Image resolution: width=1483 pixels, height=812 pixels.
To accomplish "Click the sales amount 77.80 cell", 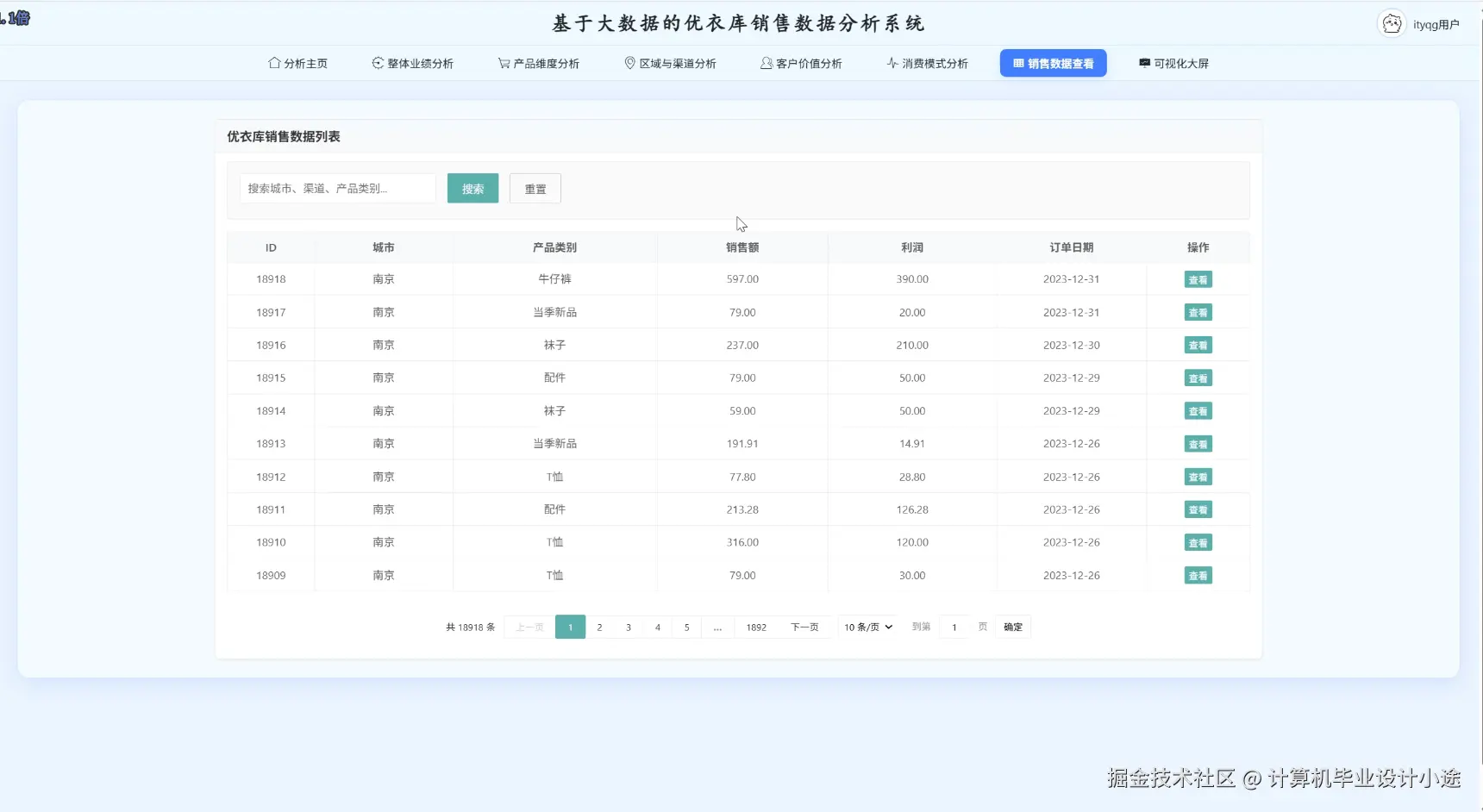I will [742, 477].
